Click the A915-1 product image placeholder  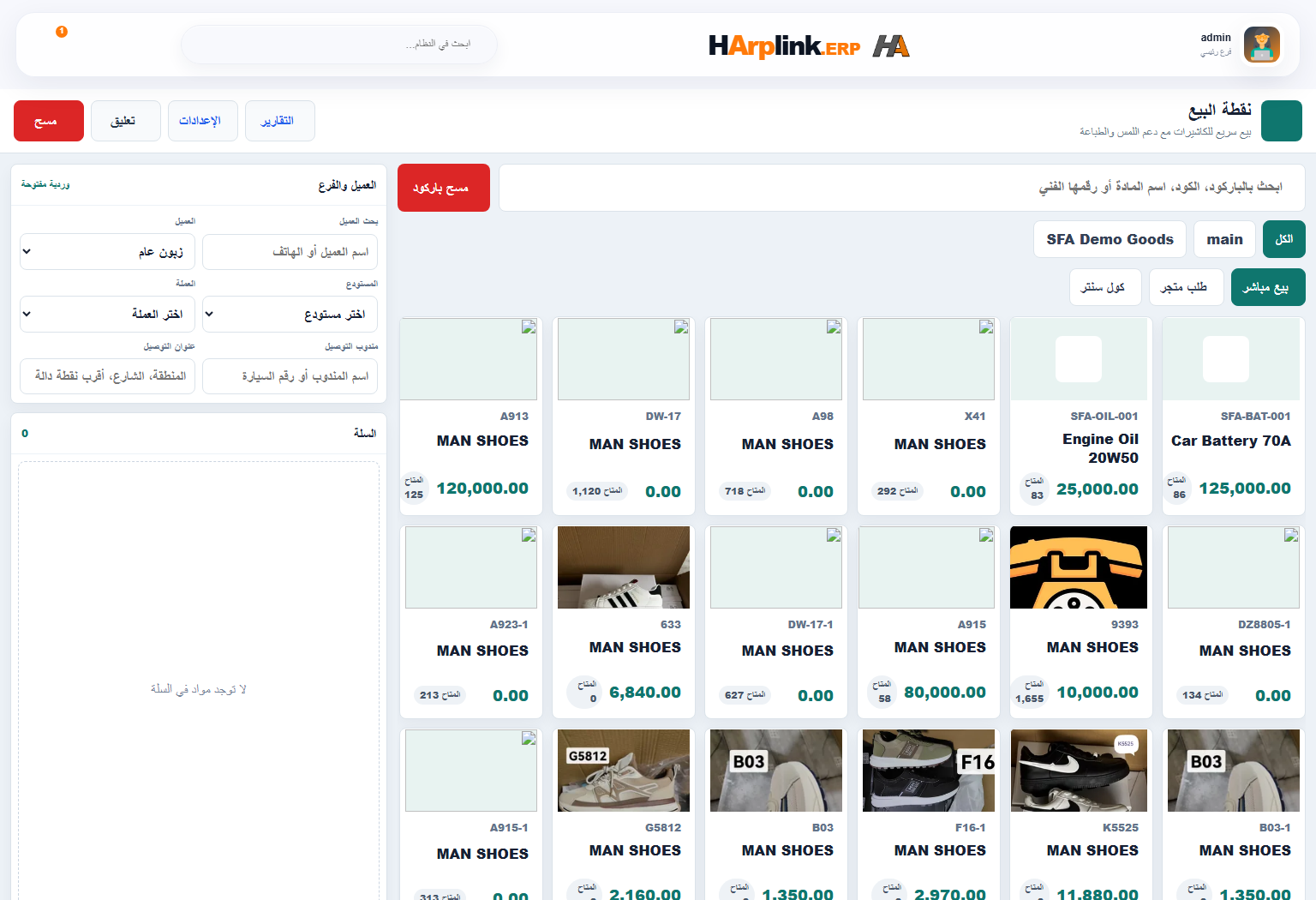coord(471,771)
